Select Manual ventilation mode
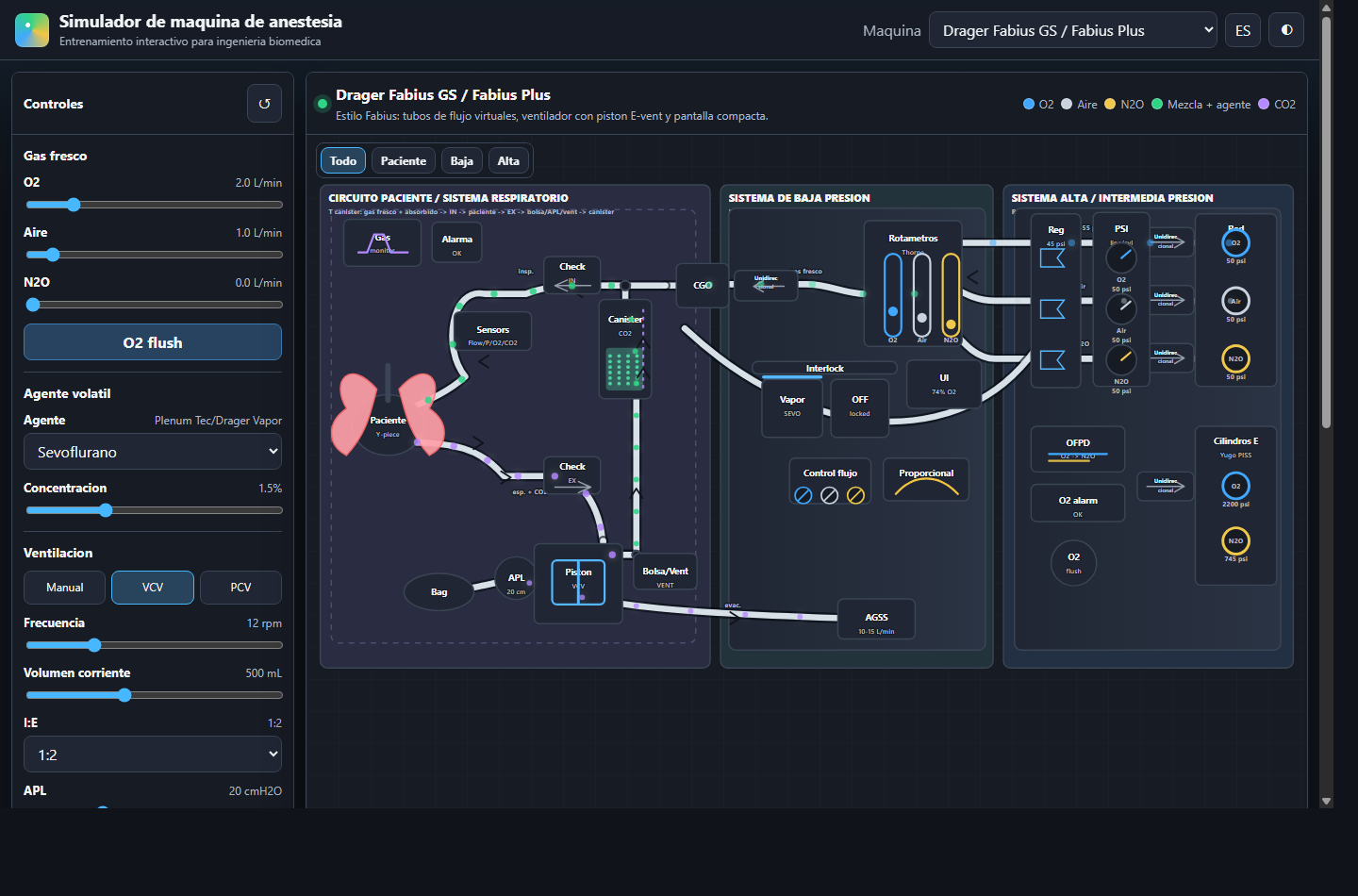 (65, 588)
